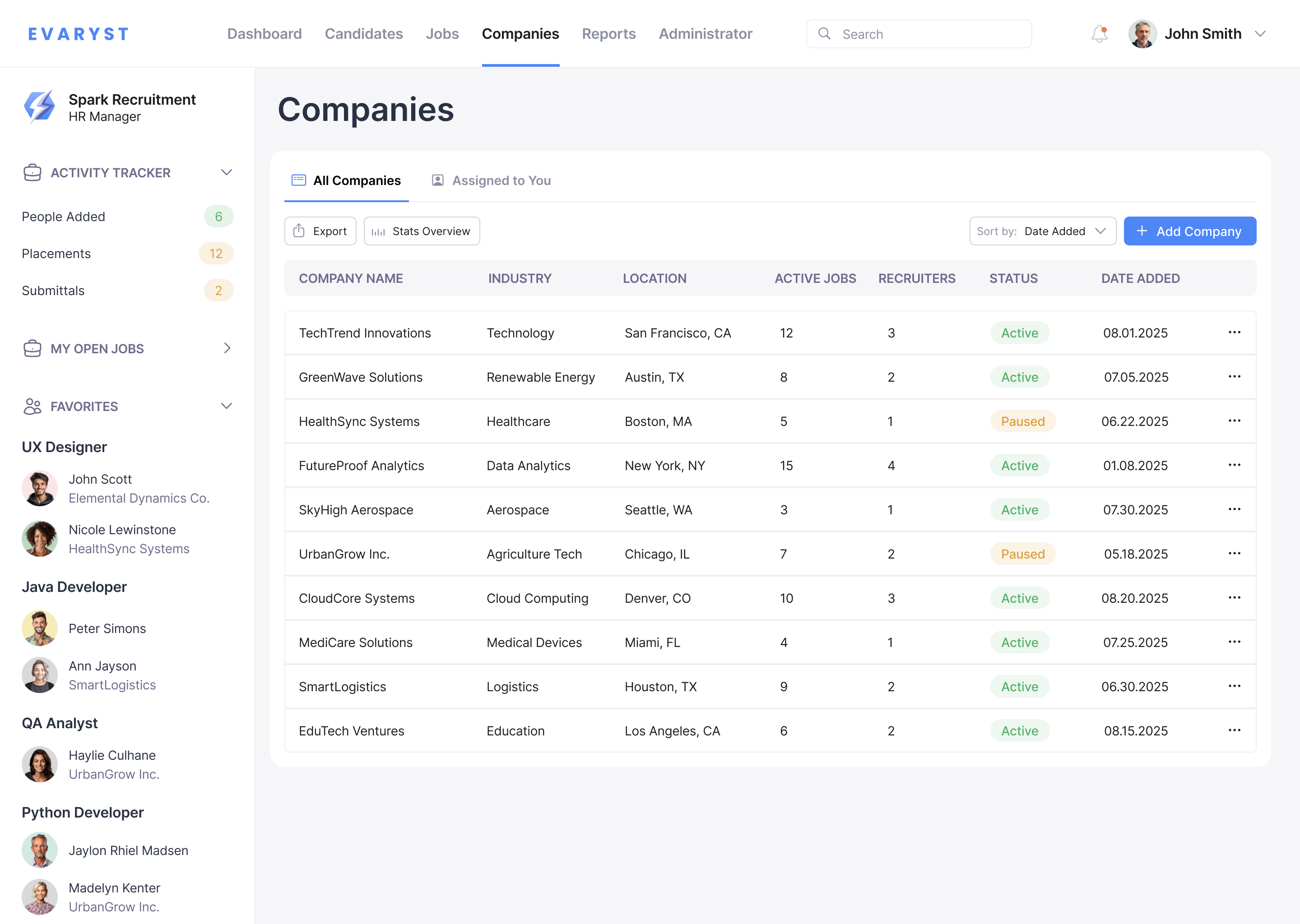Viewport: 1300px width, 924px height.
Task: Click the Favorites people icon
Action: click(x=32, y=406)
